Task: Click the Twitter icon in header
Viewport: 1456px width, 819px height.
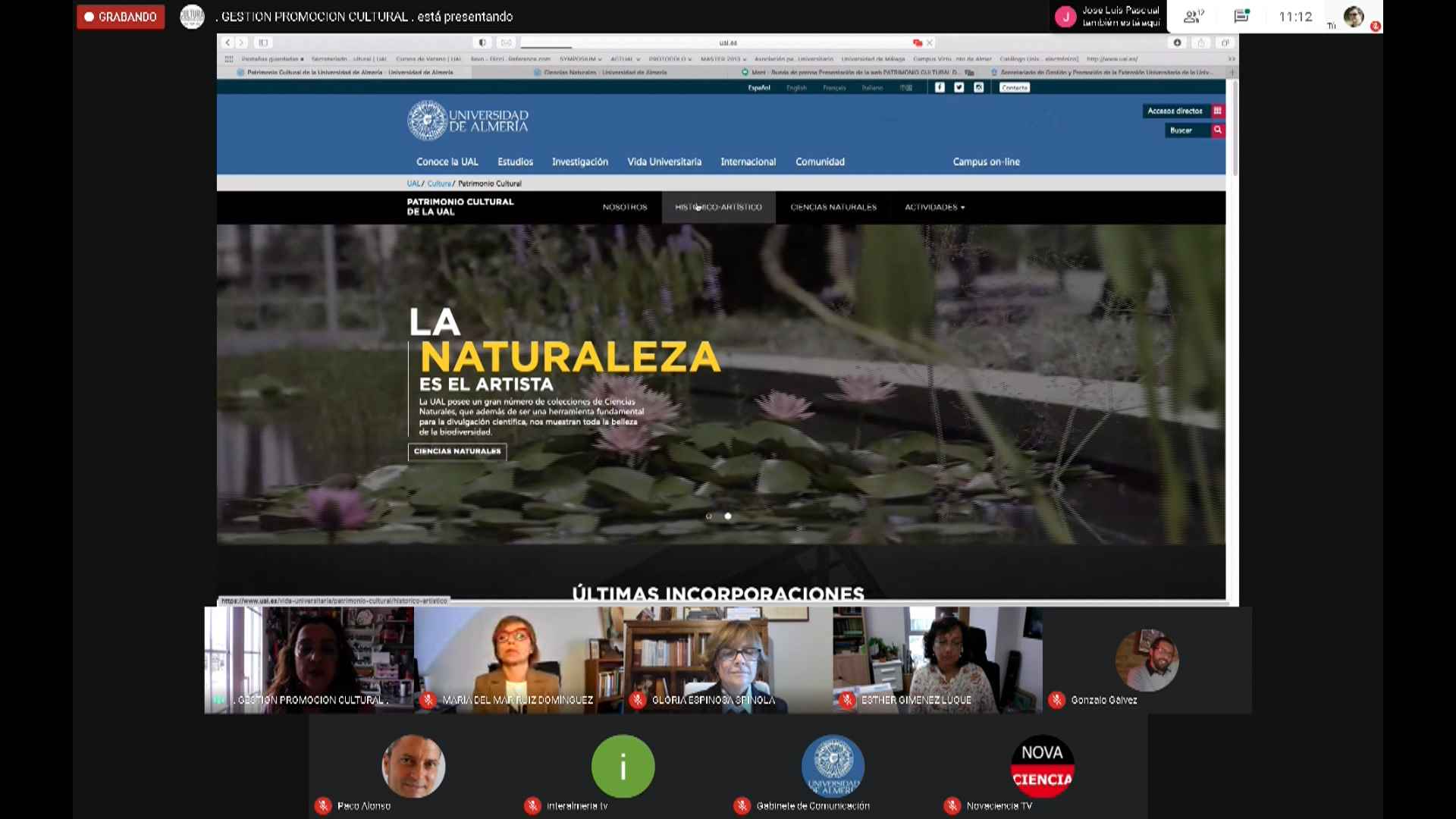Action: click(959, 88)
